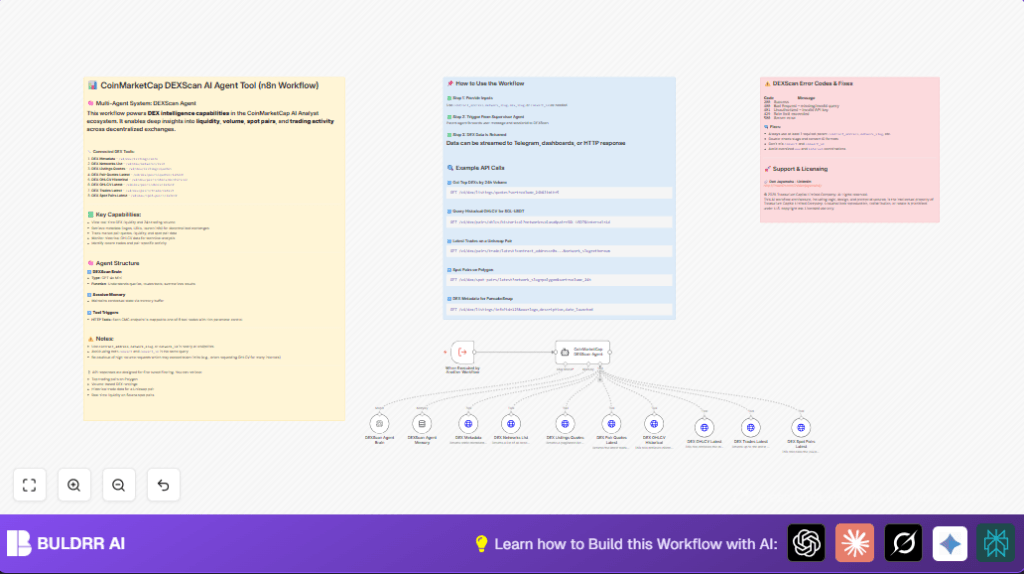Click the BULDRR AI logo
The width and height of the screenshot is (1024, 574).
click(x=65, y=543)
